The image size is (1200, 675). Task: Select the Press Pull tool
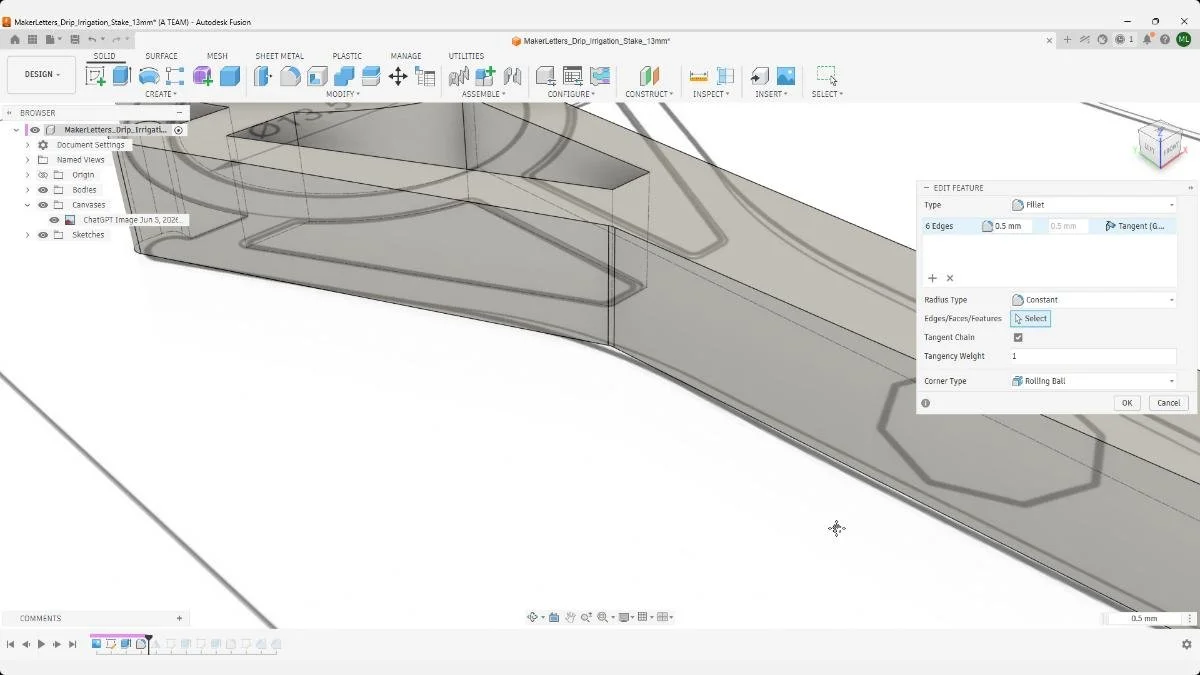263,76
